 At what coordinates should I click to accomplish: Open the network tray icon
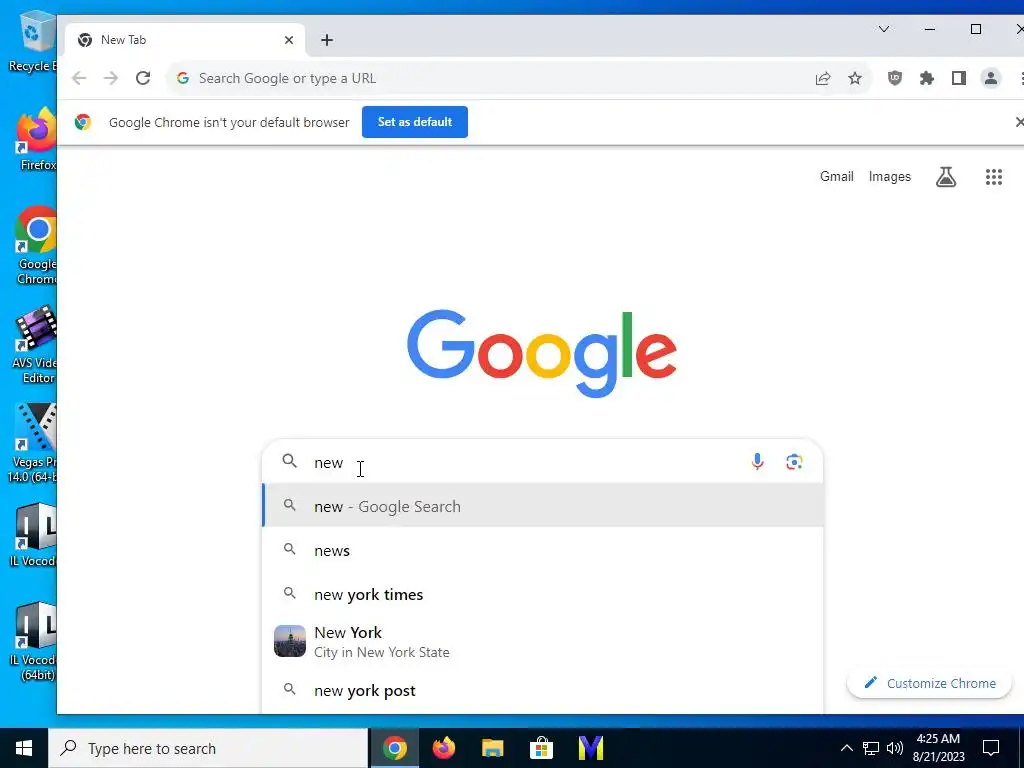point(871,748)
